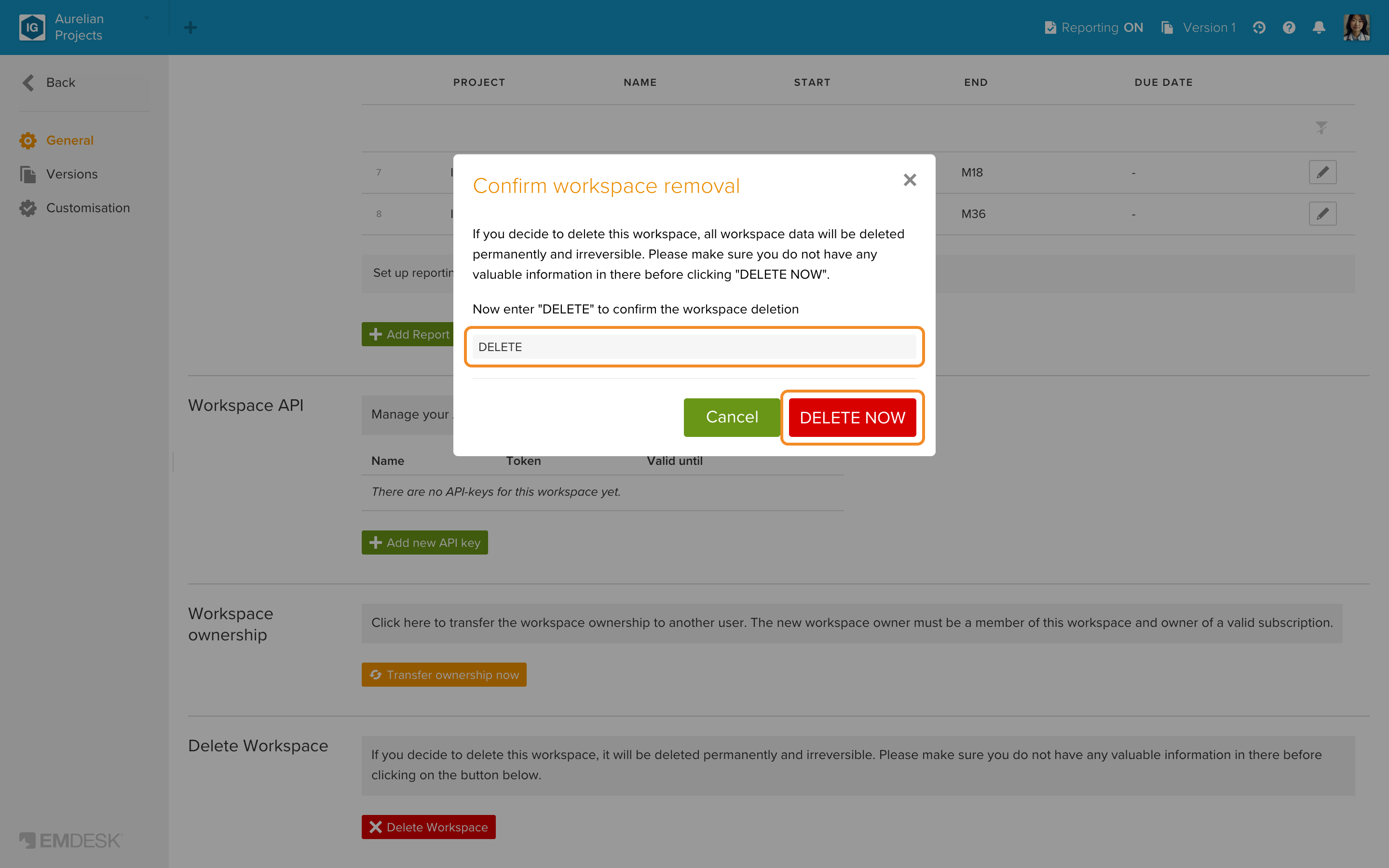Click the M36 end value
Screen dimensions: 1389x868
click(973, 214)
